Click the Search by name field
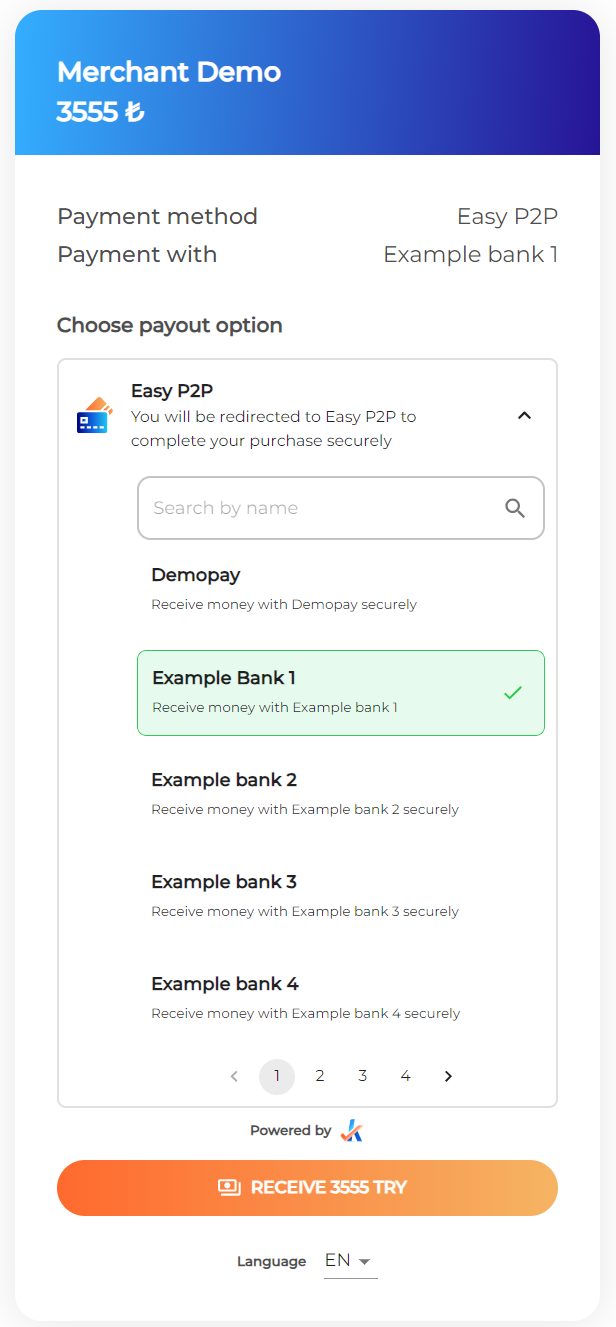 tap(320, 508)
